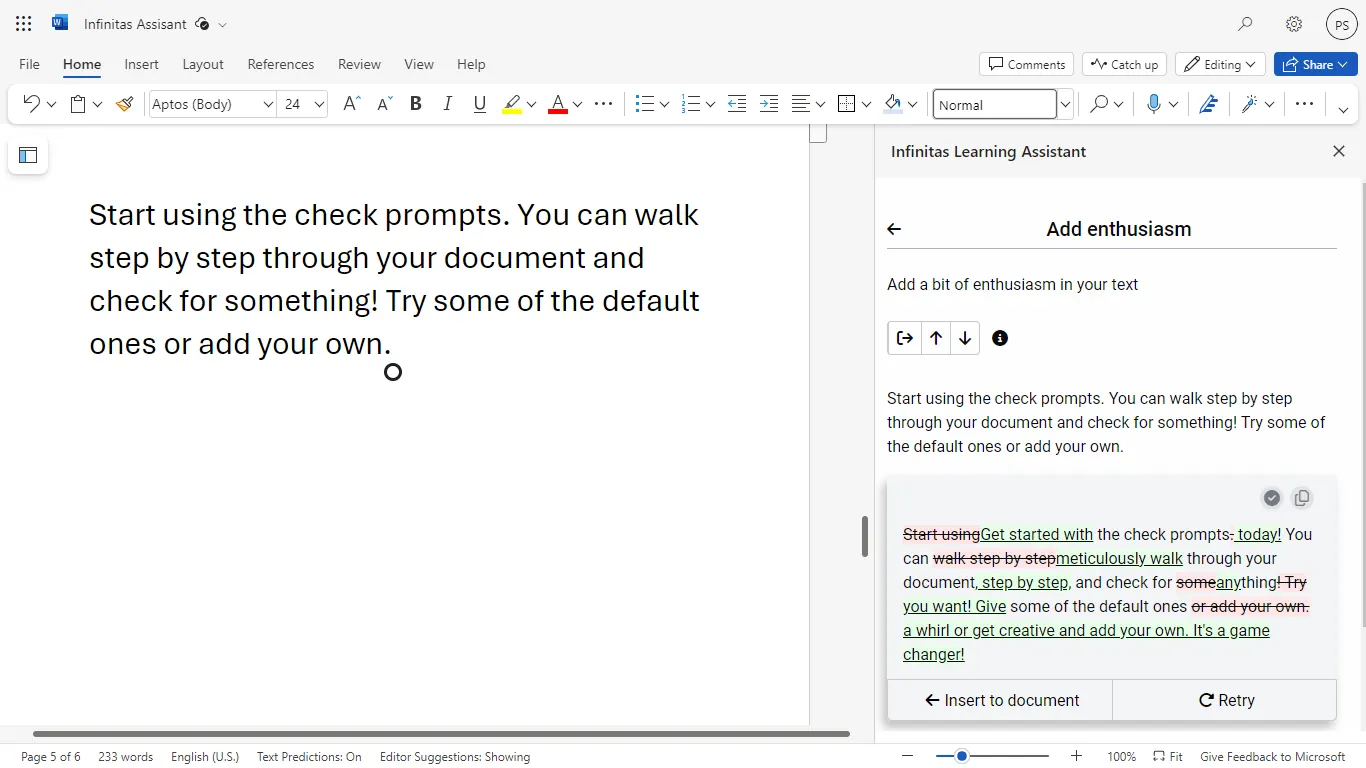Open the File menu
This screenshot has height=768, width=1366.
click(x=30, y=64)
